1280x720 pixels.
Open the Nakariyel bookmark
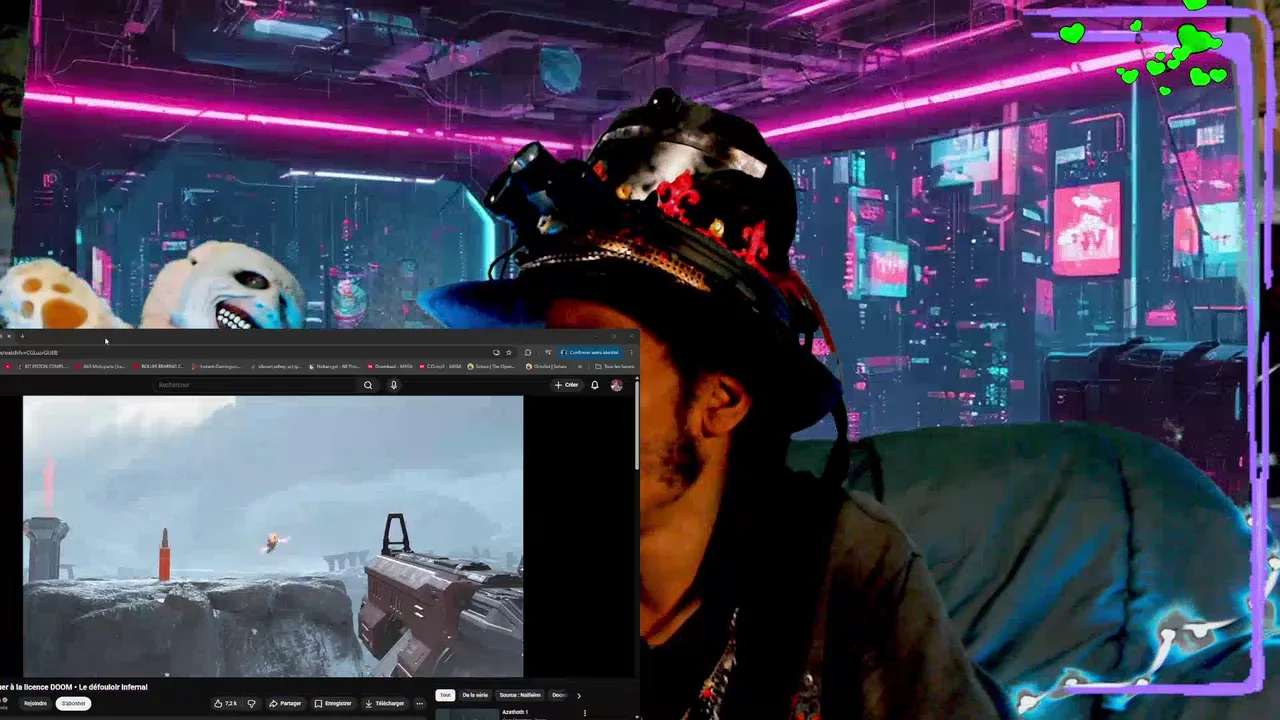(x=335, y=366)
